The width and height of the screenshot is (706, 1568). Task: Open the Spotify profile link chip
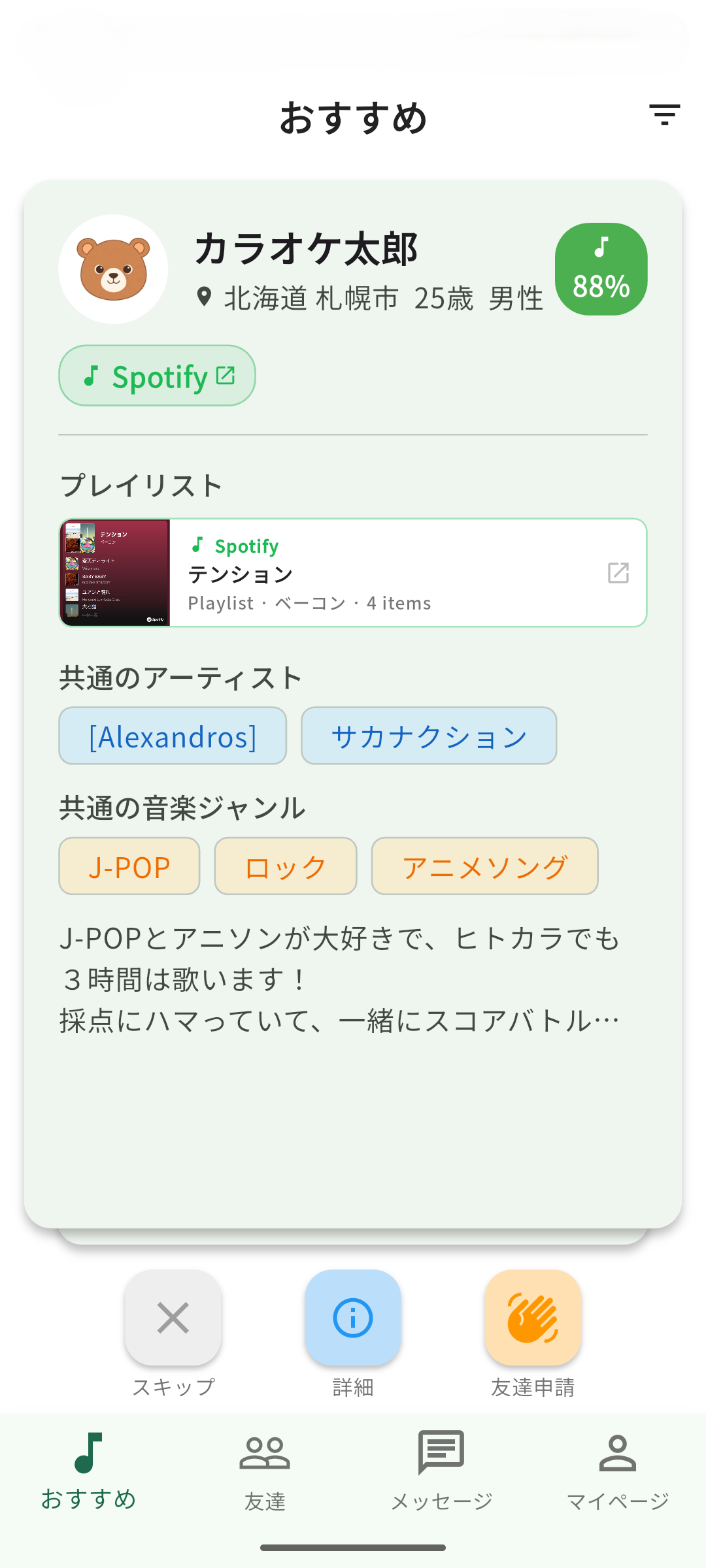coord(157,376)
